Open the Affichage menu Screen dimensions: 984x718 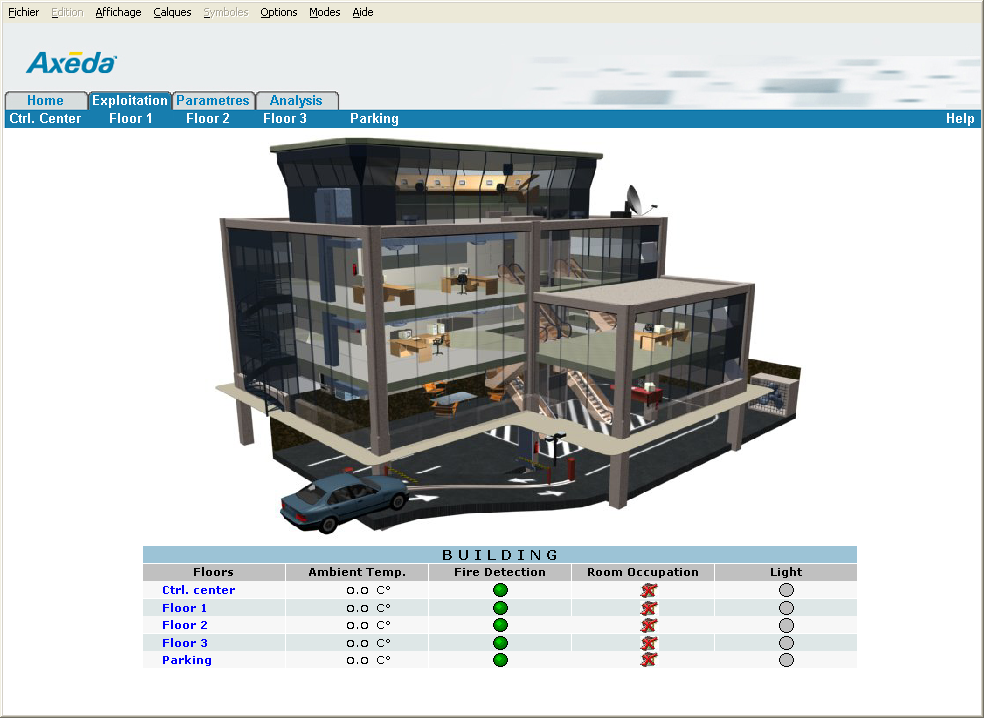[118, 12]
